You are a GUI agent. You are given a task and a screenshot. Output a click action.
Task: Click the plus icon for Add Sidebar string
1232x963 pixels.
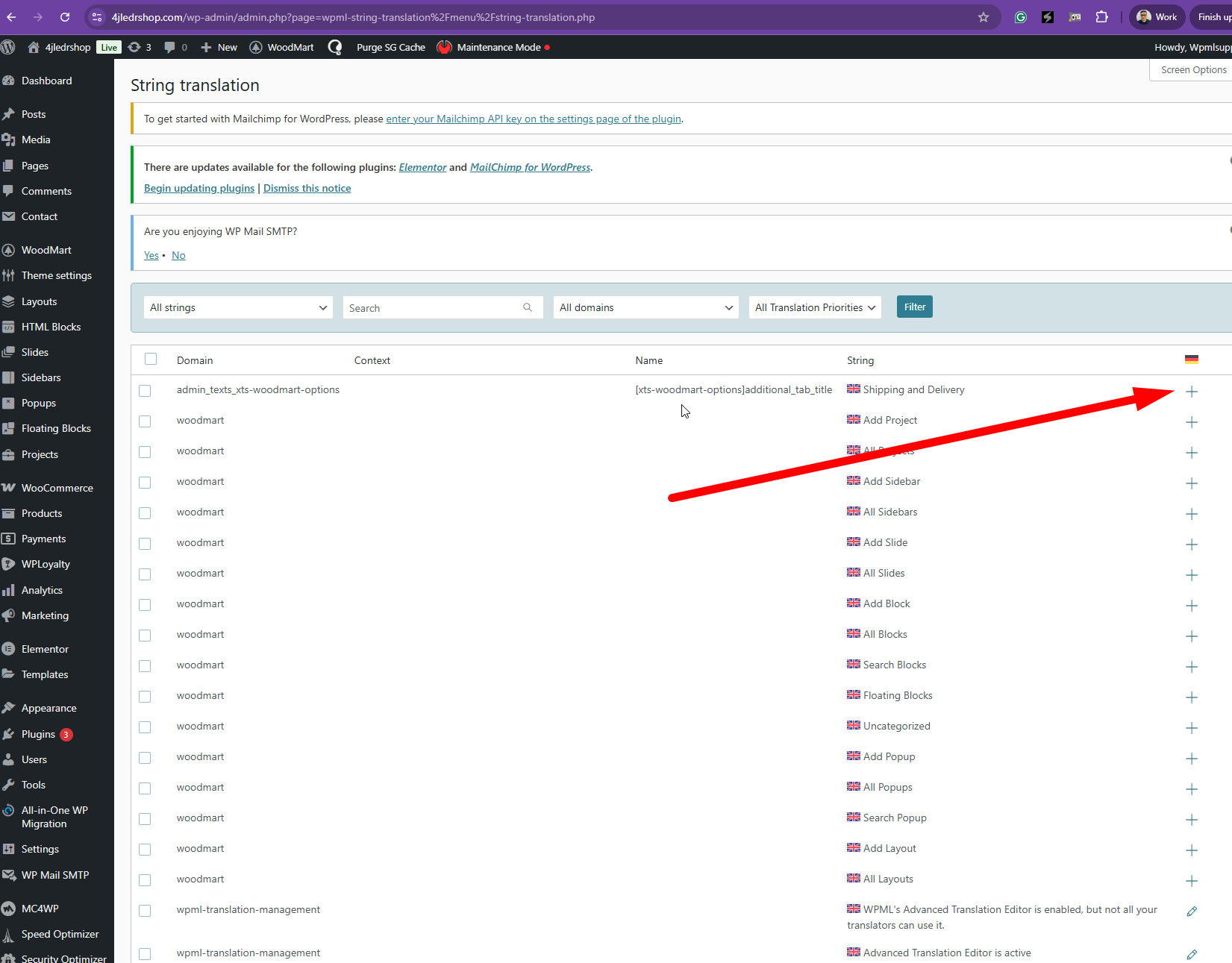[1192, 483]
